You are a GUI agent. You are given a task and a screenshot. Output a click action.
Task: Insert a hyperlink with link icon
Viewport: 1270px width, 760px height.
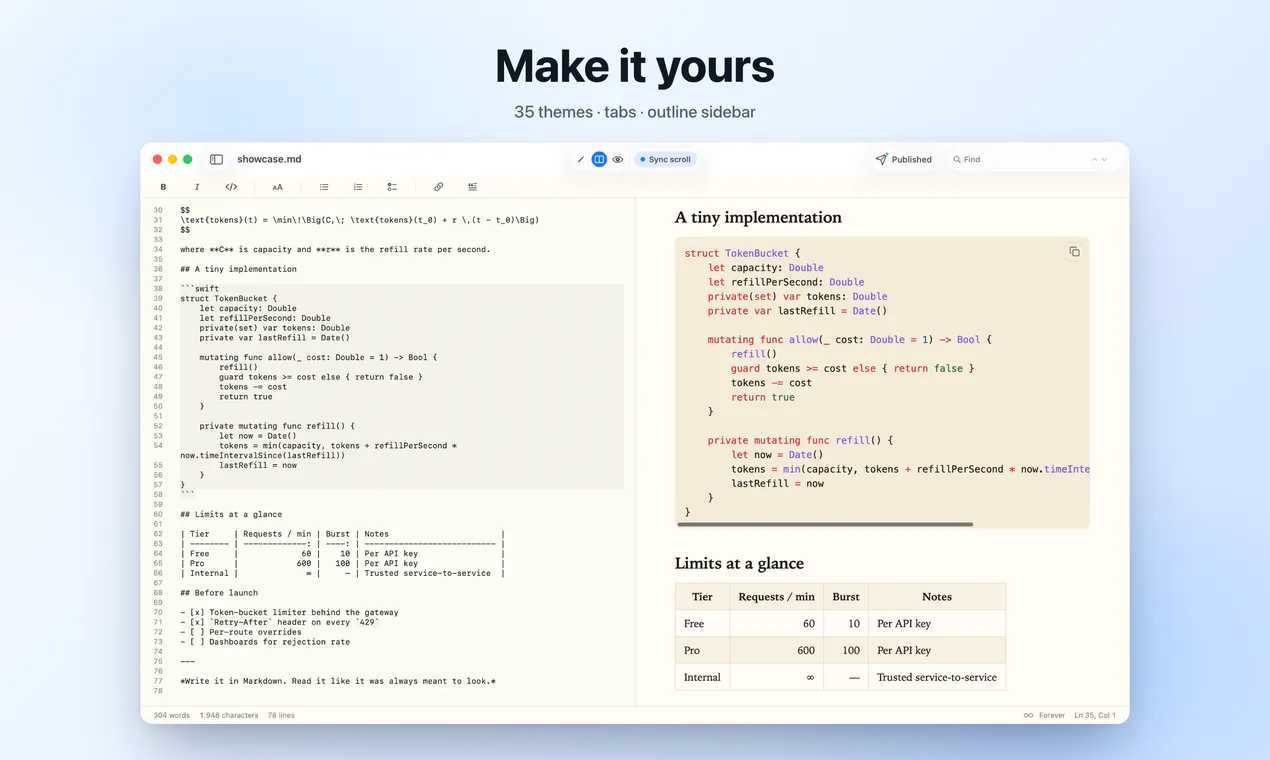(x=438, y=187)
